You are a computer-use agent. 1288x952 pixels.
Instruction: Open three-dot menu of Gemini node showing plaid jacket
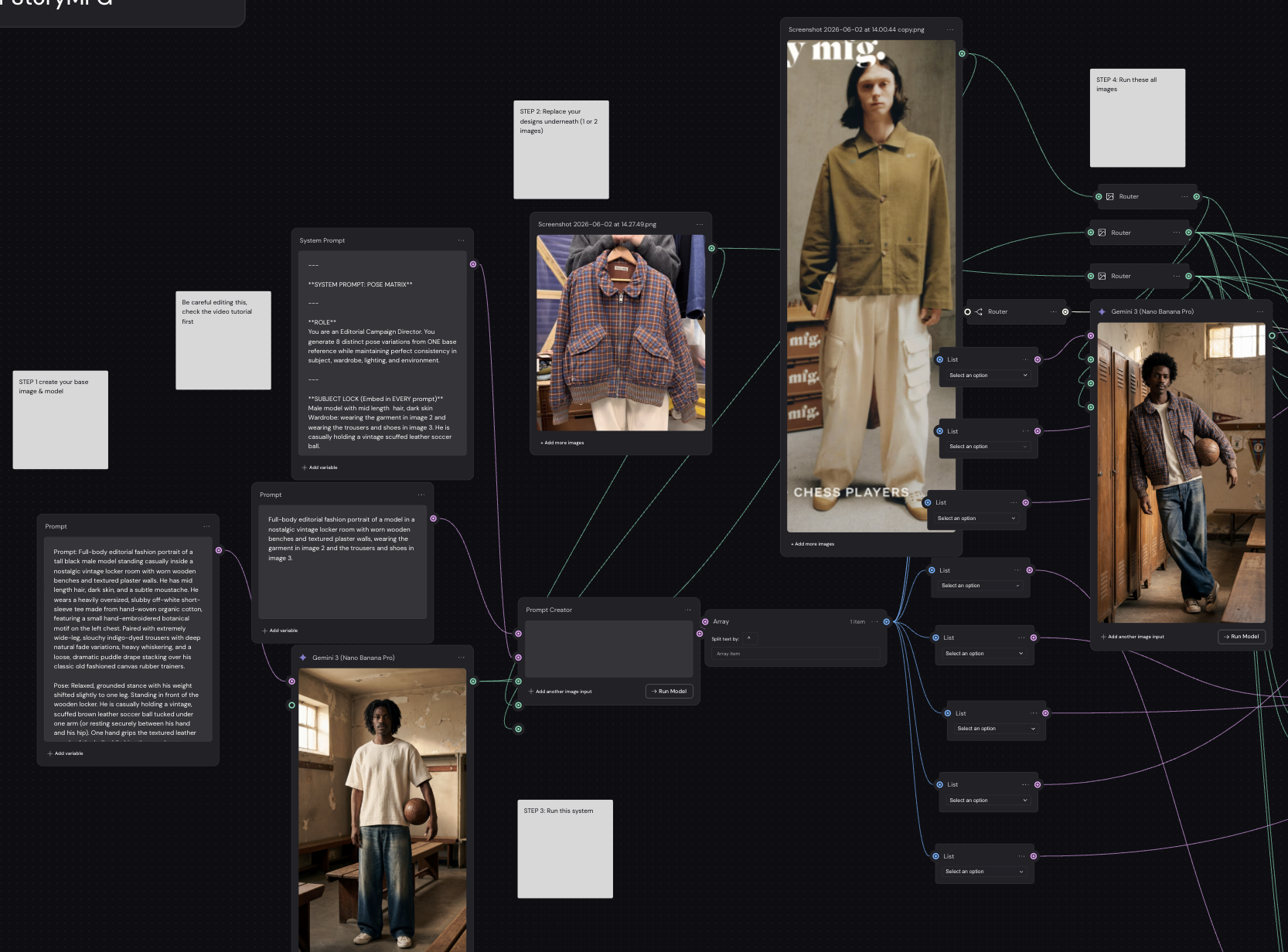[1260, 311]
